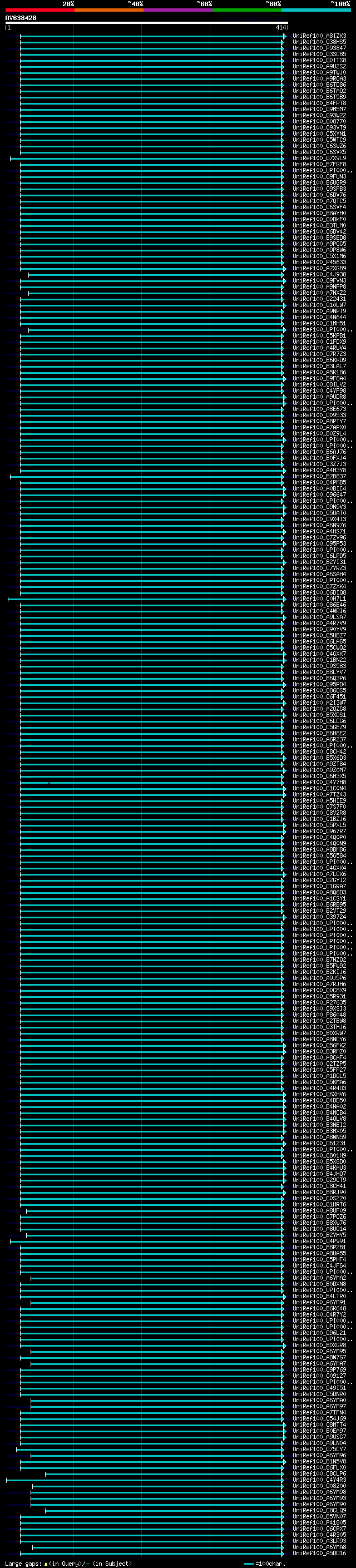Select the UniRef100_B6AJ76 label
Viewport: 356px width, 1568px height.
[319, 452]
